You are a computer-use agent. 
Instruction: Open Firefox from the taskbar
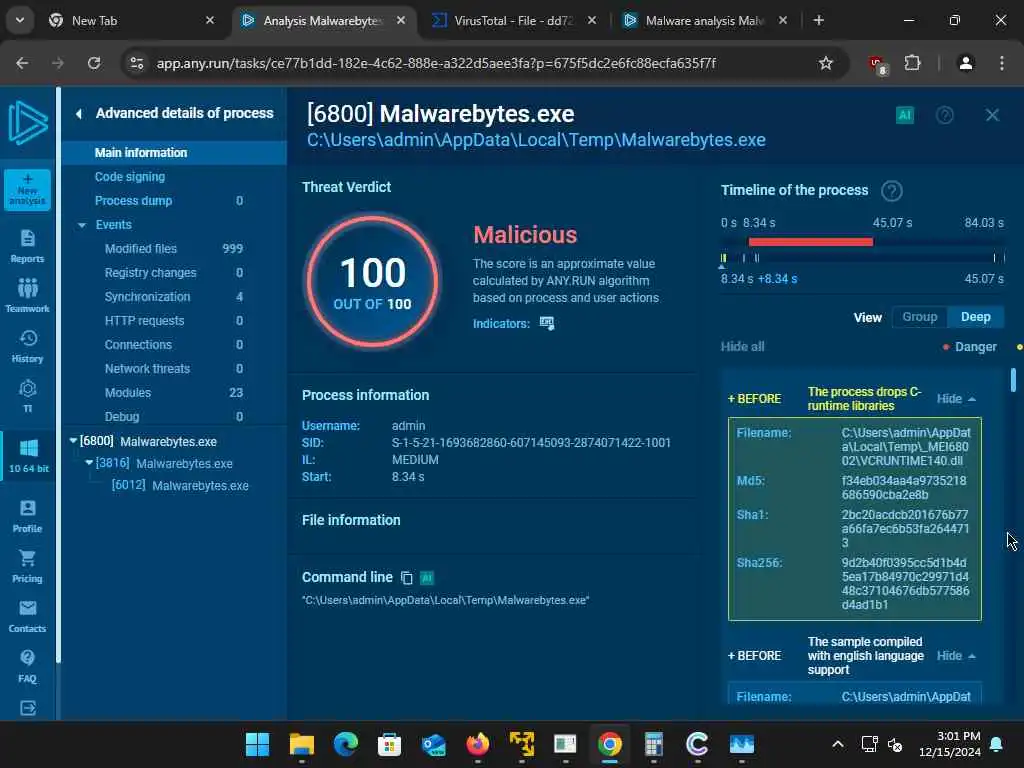[x=477, y=744]
